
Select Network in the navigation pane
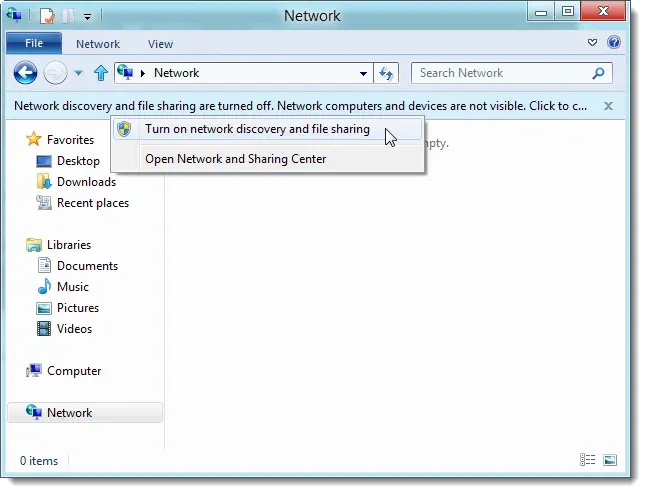coord(85,413)
